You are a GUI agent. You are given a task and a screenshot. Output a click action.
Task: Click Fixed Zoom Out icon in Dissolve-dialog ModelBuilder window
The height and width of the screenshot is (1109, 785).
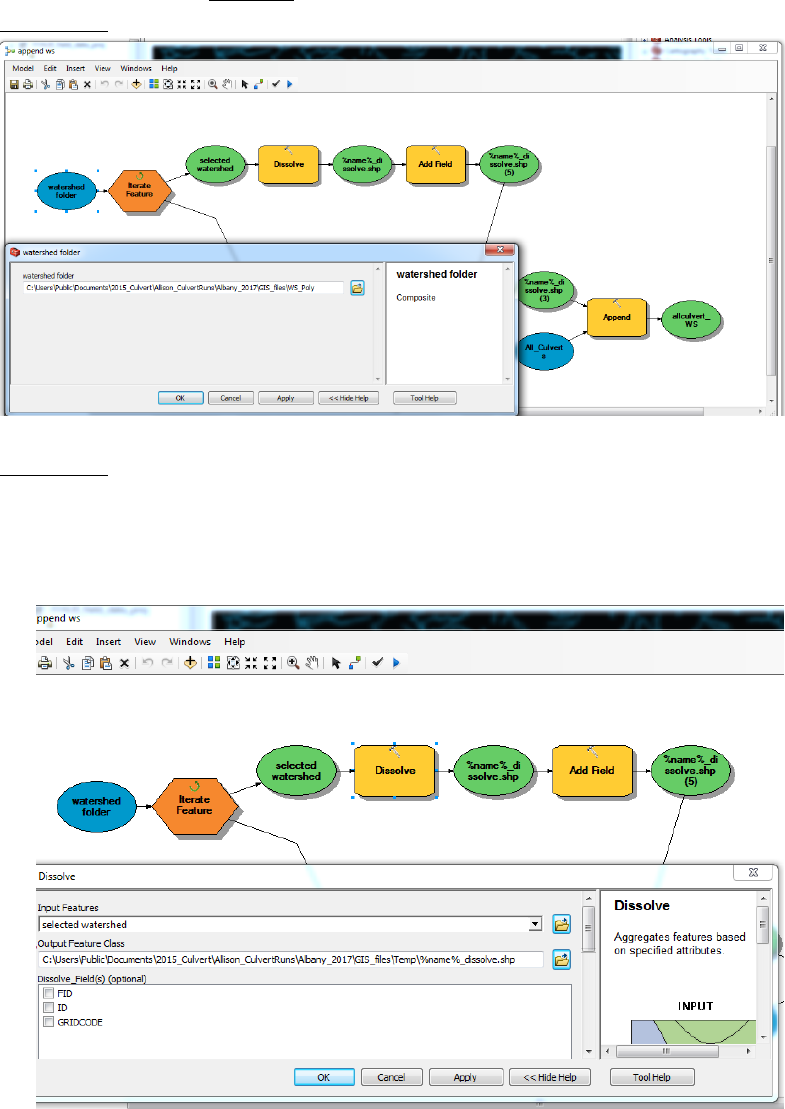(269, 663)
